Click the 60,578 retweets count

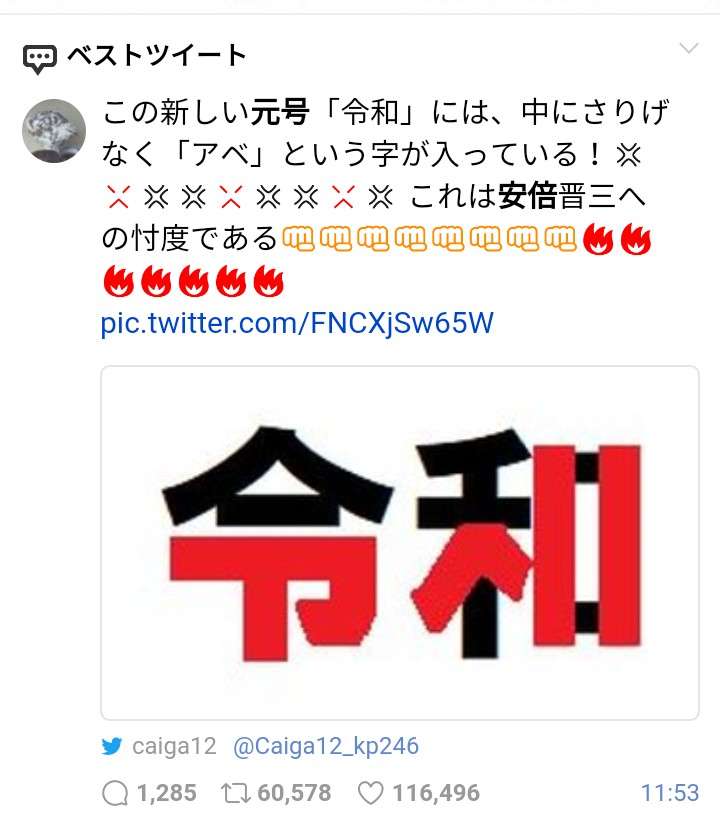pos(294,793)
